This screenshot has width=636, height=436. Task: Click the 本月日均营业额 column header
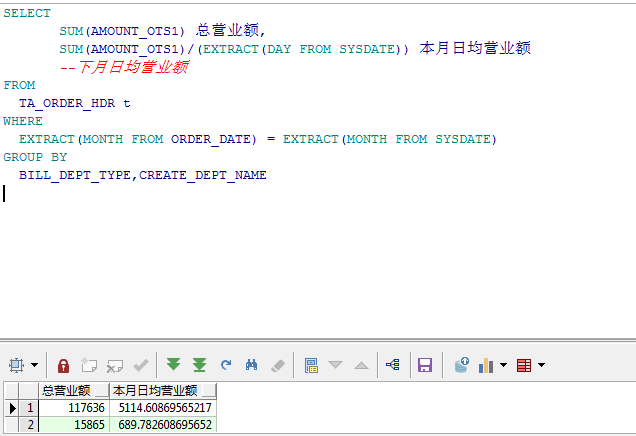coord(163,391)
